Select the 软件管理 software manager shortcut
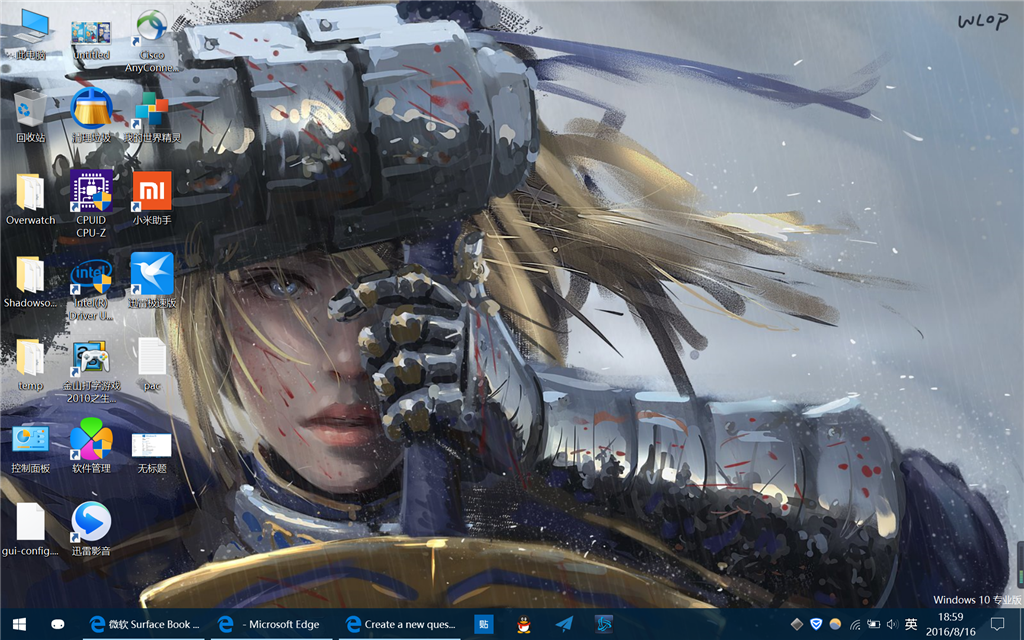 coord(91,447)
